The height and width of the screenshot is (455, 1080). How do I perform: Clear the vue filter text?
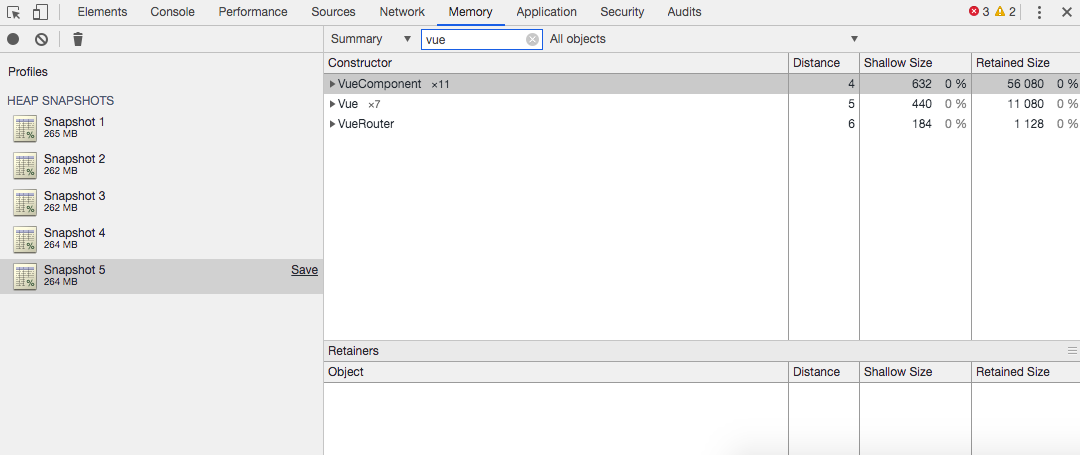[x=532, y=39]
